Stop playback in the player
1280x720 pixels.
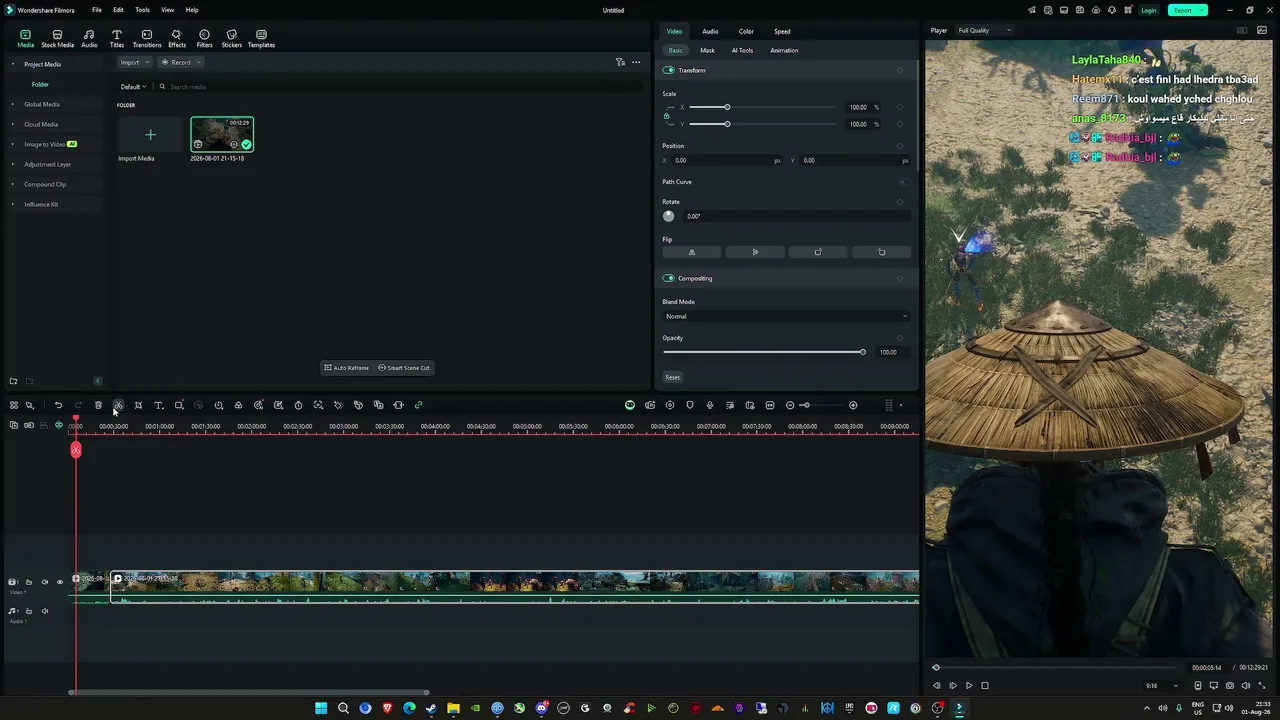(x=985, y=686)
